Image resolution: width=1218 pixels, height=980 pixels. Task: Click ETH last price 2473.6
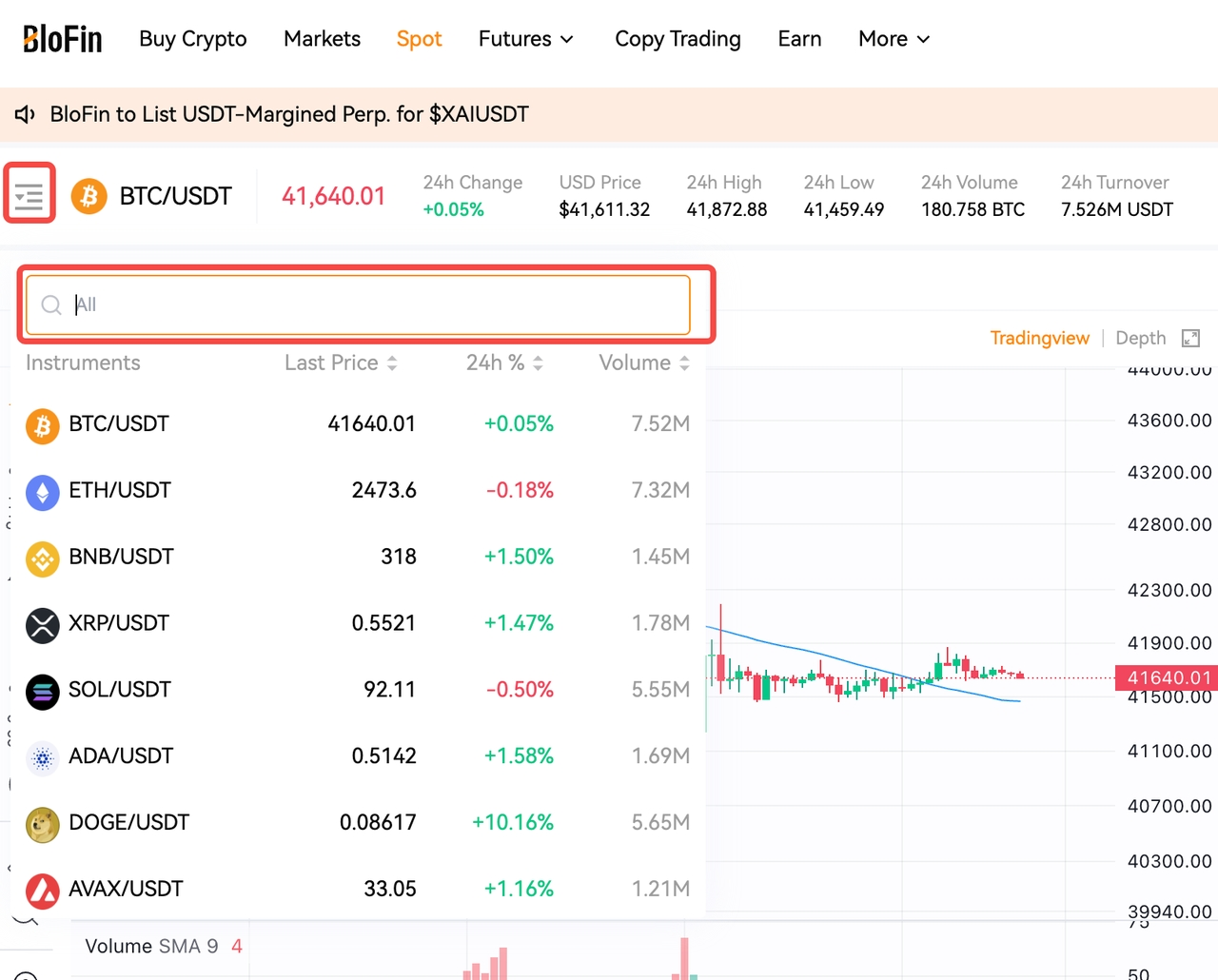(x=384, y=490)
